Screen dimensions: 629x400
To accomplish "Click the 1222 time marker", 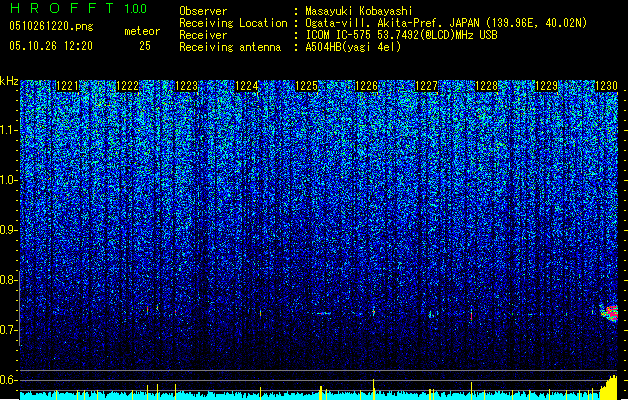I will [127, 86].
